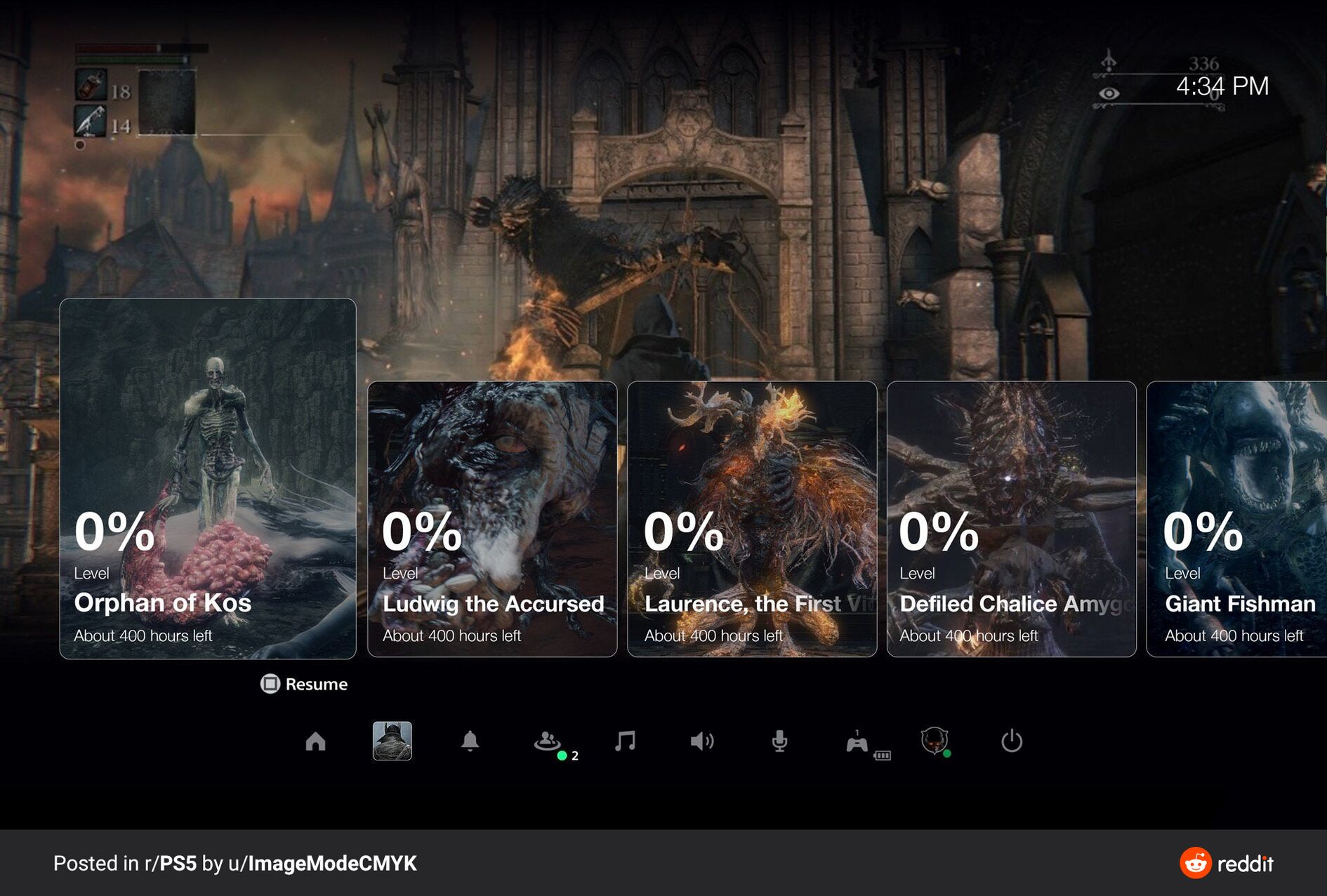Open Game Base friends online icon
Image resolution: width=1327 pixels, height=896 pixels.
(548, 741)
